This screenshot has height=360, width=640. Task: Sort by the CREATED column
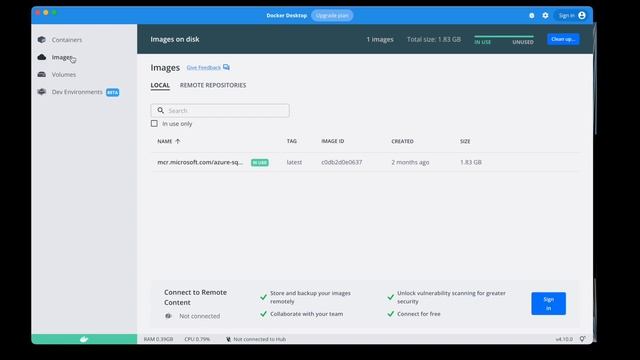point(402,141)
